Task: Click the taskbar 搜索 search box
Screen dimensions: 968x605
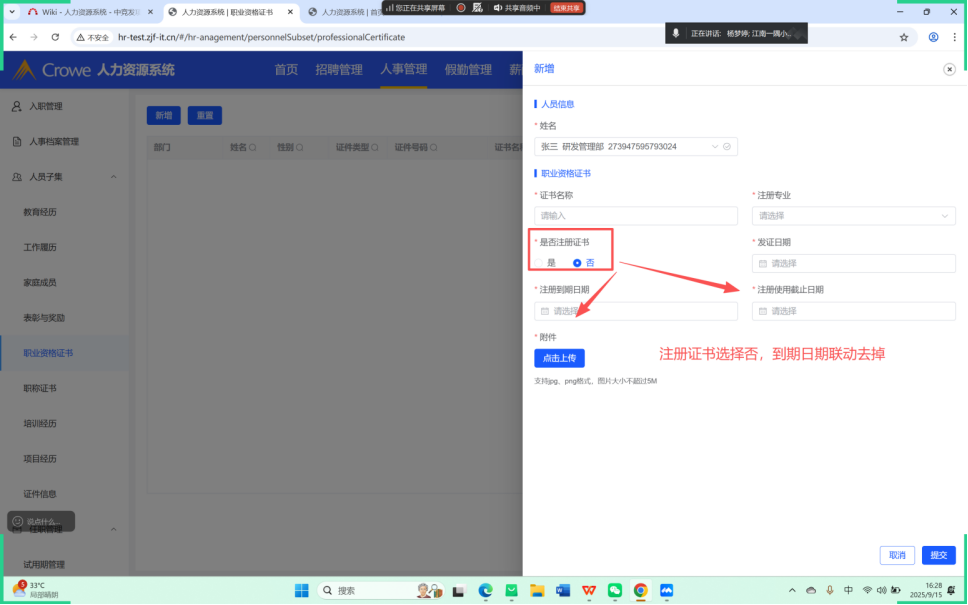Action: 380,591
